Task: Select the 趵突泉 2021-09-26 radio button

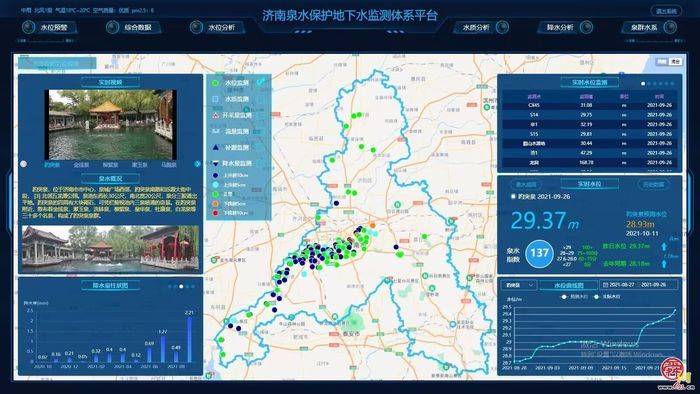Action: pos(513,196)
